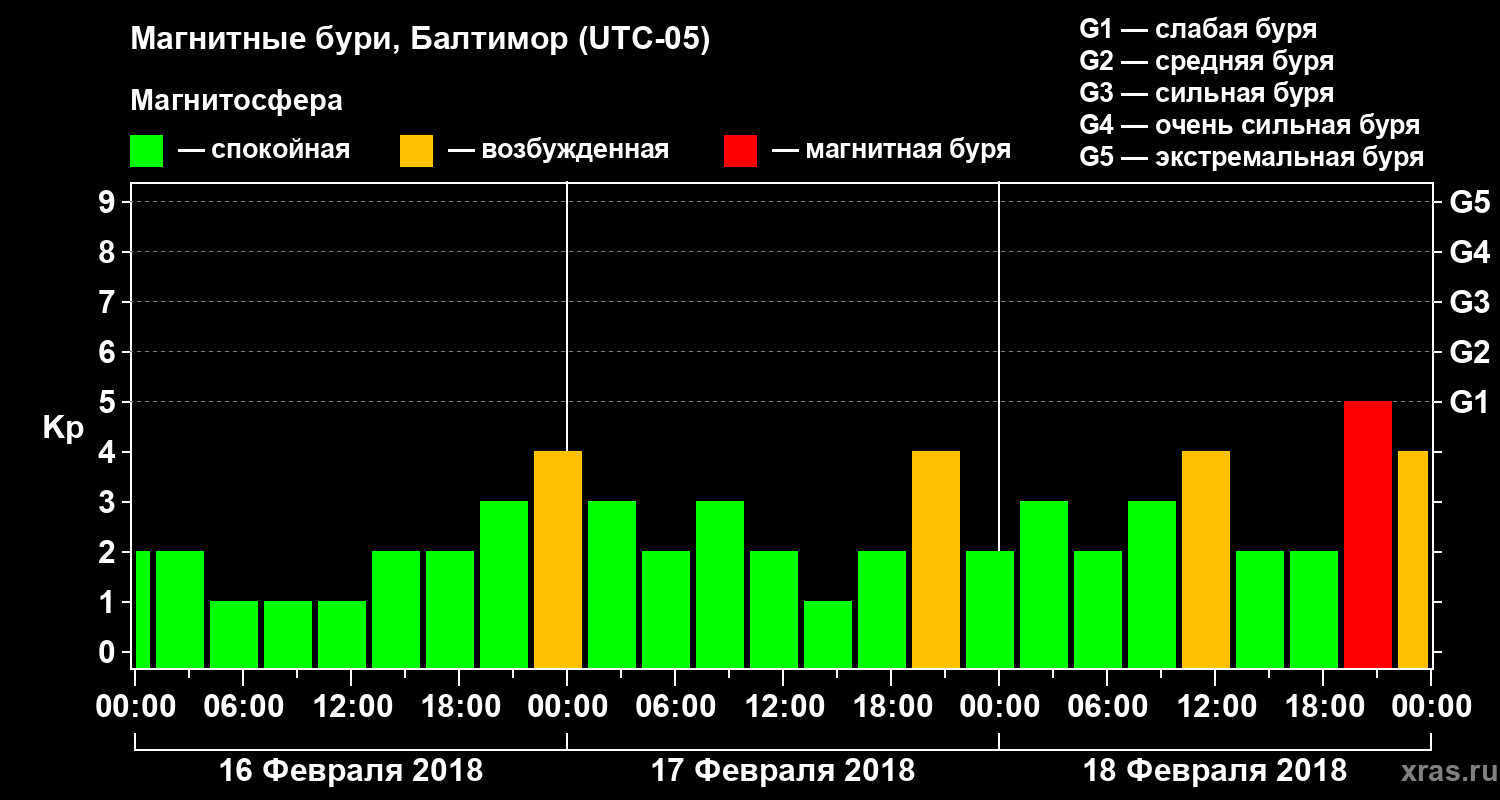Click the 'G2 — средняя буря' description
The height and width of the screenshot is (800, 1500).
click(x=1206, y=61)
